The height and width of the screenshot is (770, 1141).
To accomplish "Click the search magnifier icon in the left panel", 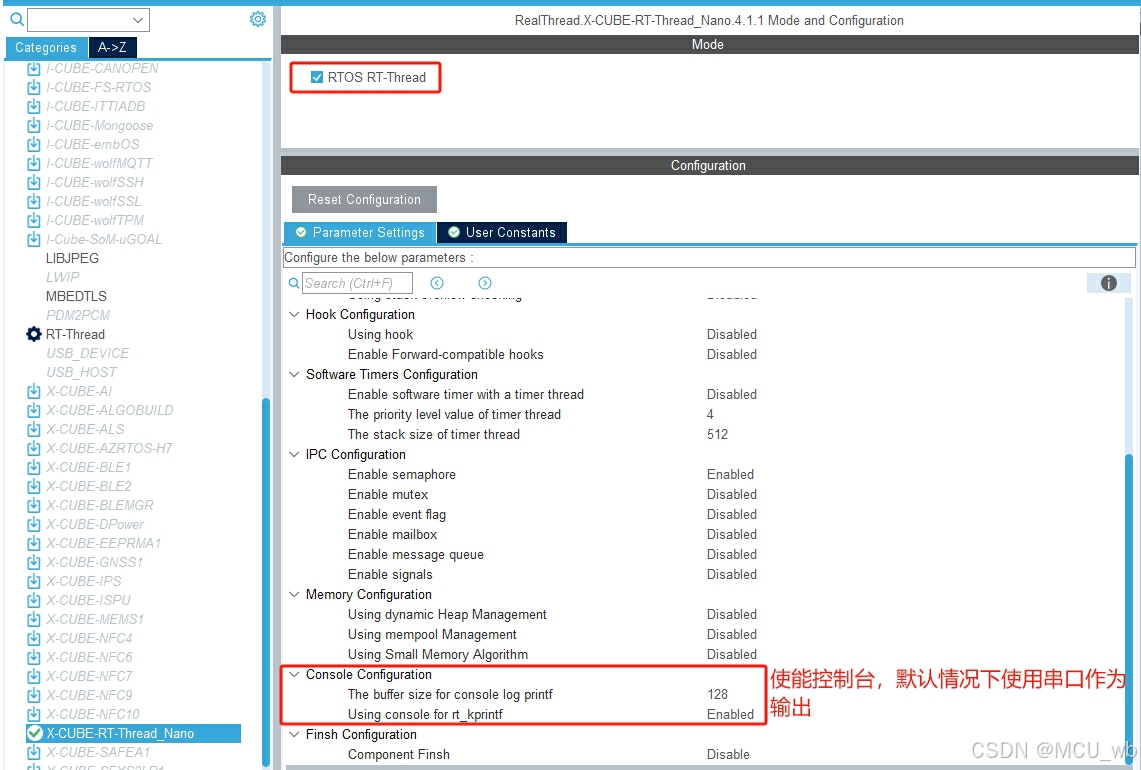I will 17,19.
